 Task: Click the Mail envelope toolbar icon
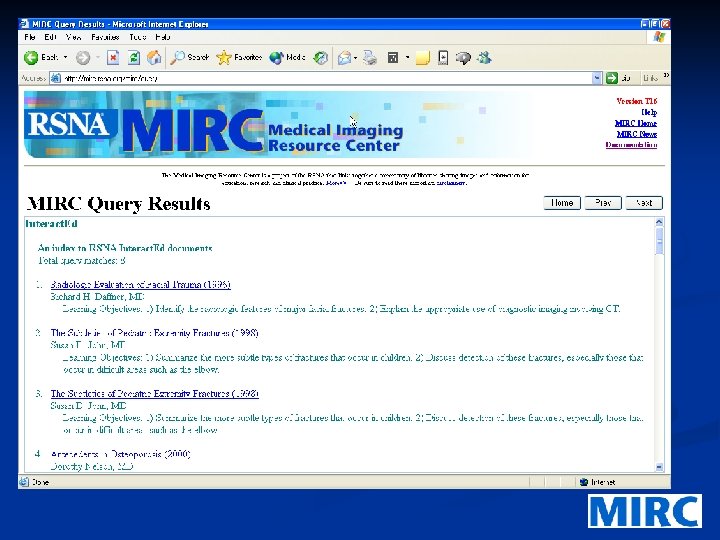coord(344,58)
